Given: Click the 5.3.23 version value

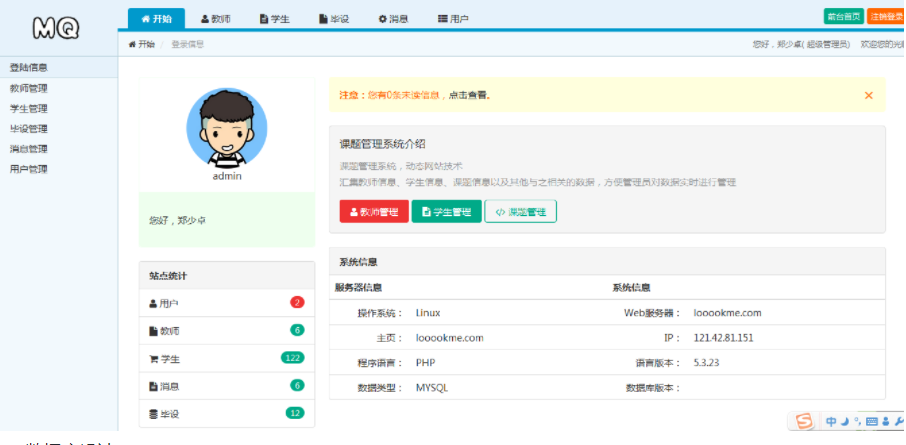Looking at the screenshot, I should (706, 363).
